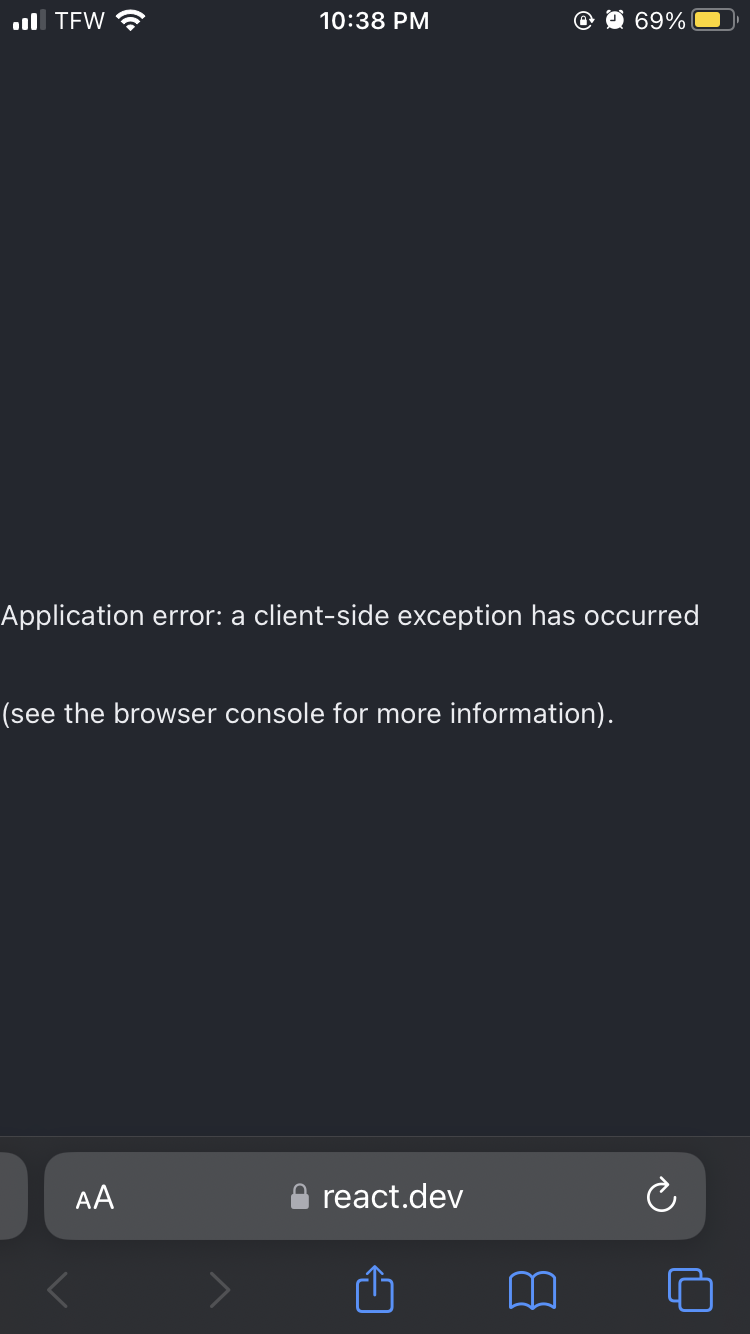Switch to the adjacent tab's address bar
Image resolution: width=750 pixels, height=1334 pixels.
(12, 1196)
